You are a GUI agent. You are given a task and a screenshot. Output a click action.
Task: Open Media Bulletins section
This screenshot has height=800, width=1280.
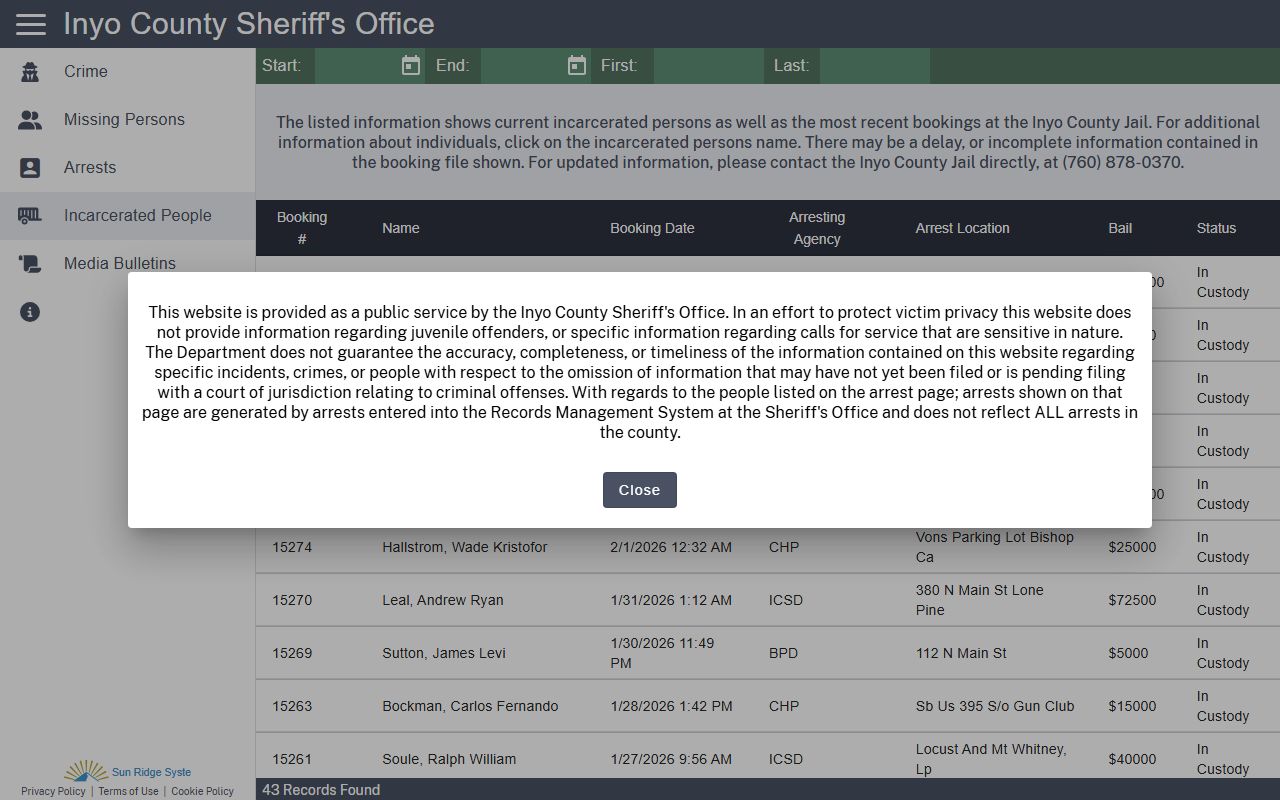(120, 264)
